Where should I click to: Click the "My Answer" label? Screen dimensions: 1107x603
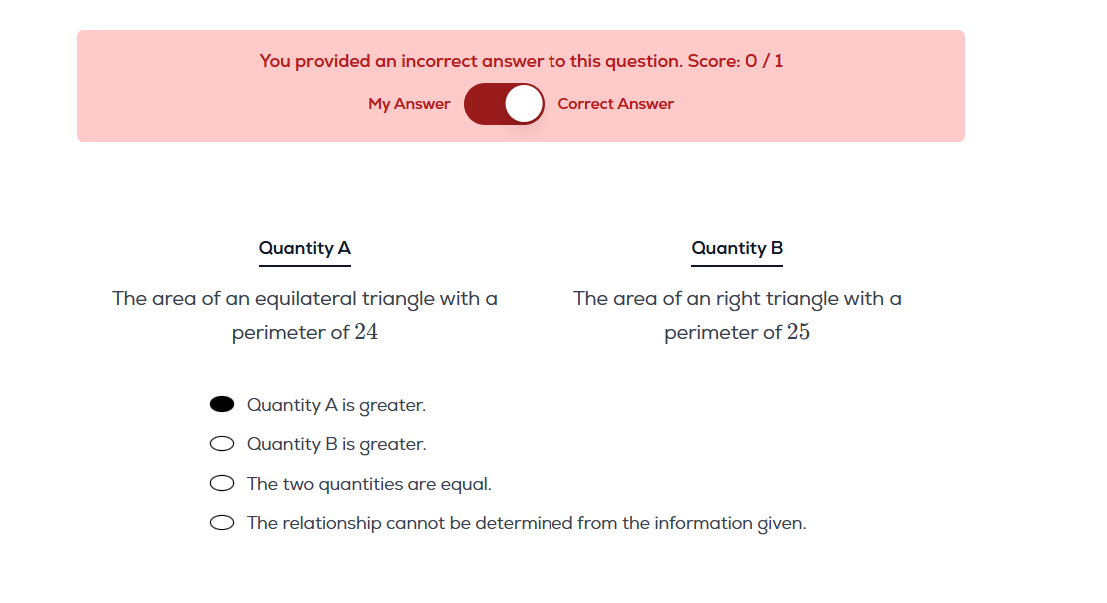click(x=409, y=104)
